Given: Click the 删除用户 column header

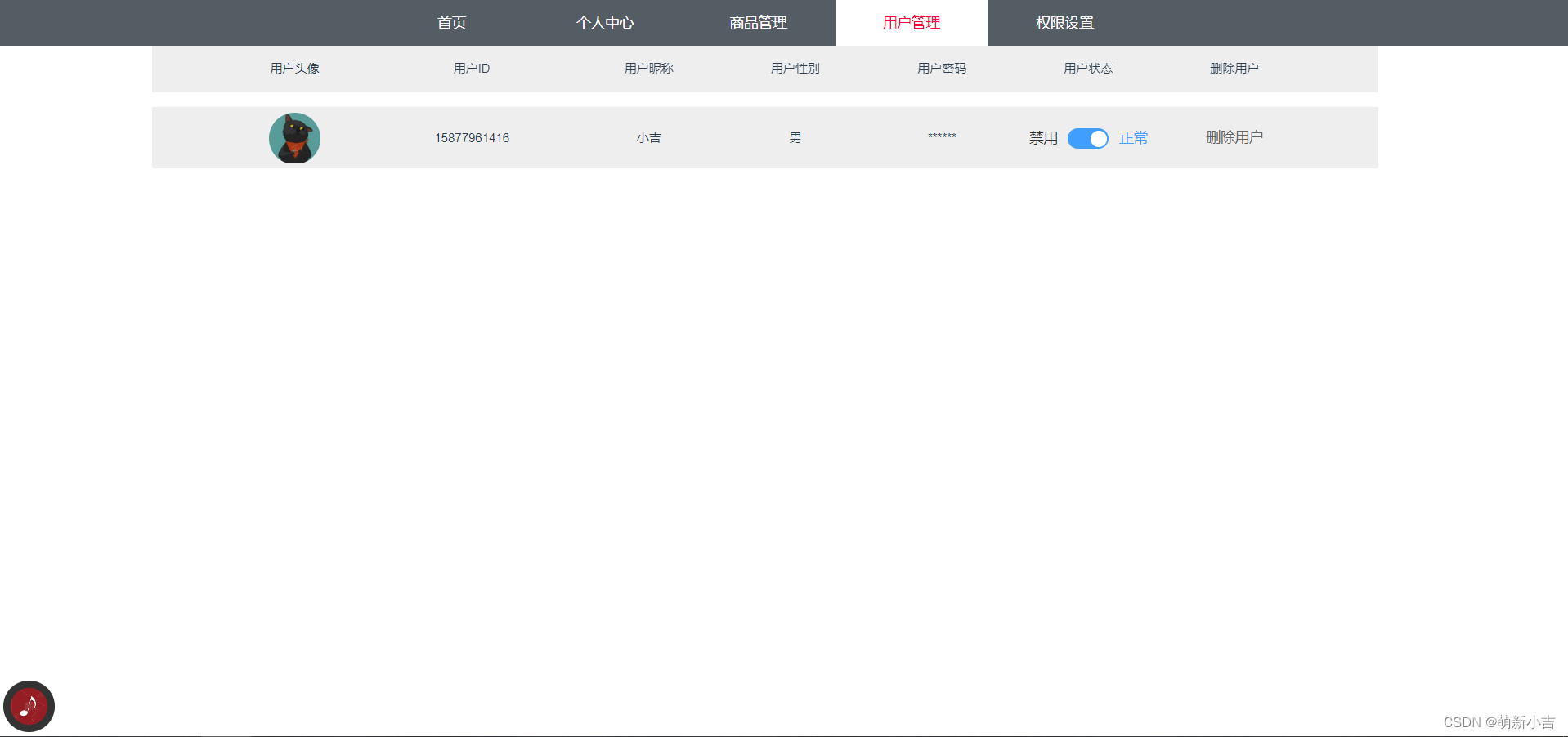Looking at the screenshot, I should click(1234, 69).
